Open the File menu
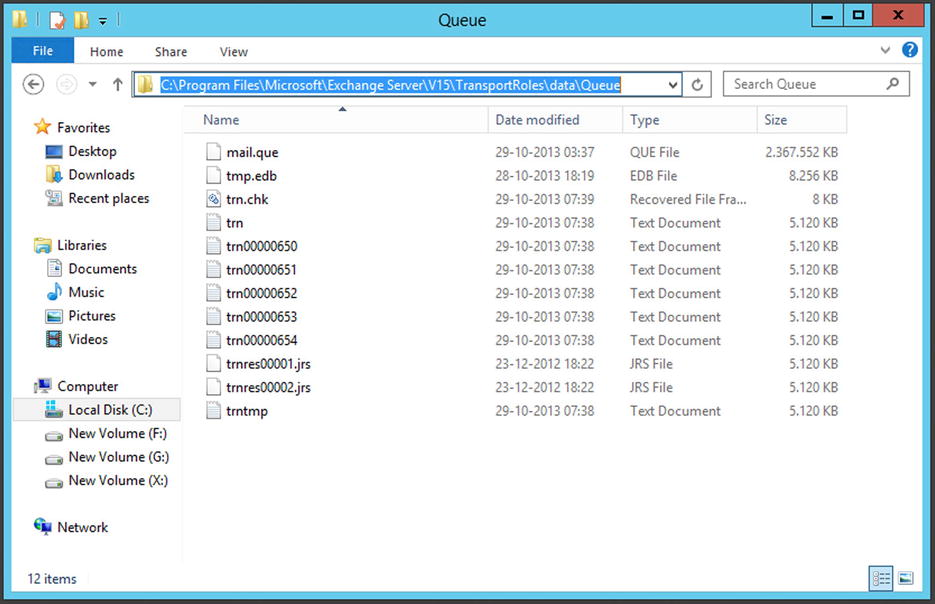Viewport: 935px width, 604px height. coord(42,51)
